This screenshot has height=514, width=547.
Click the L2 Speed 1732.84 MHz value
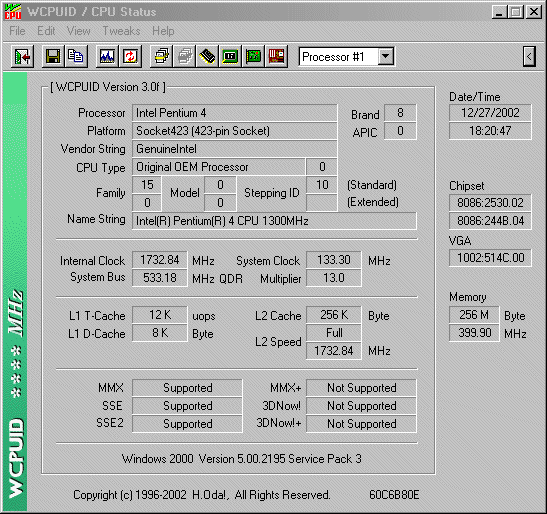click(x=334, y=351)
